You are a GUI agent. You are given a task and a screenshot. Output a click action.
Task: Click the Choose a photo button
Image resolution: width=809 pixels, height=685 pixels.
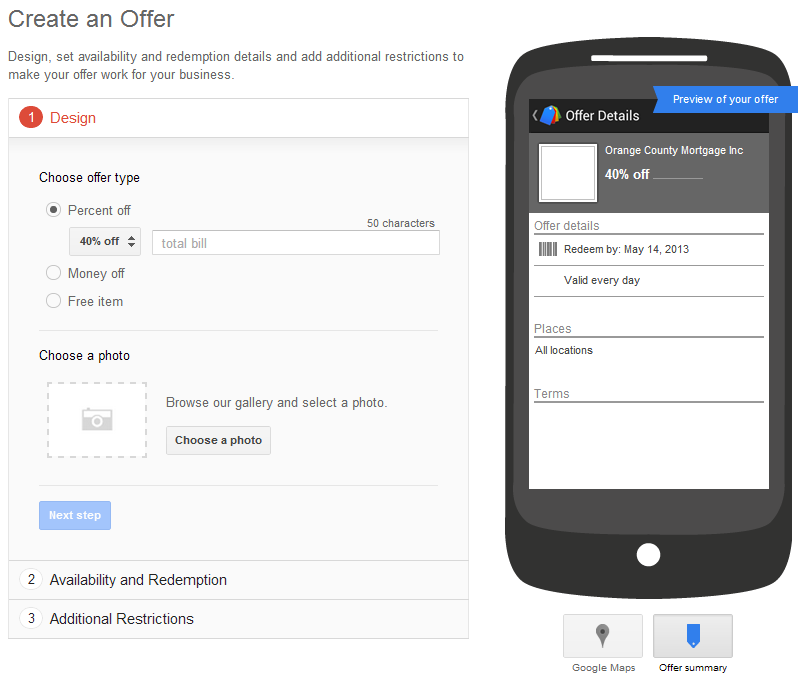218,440
